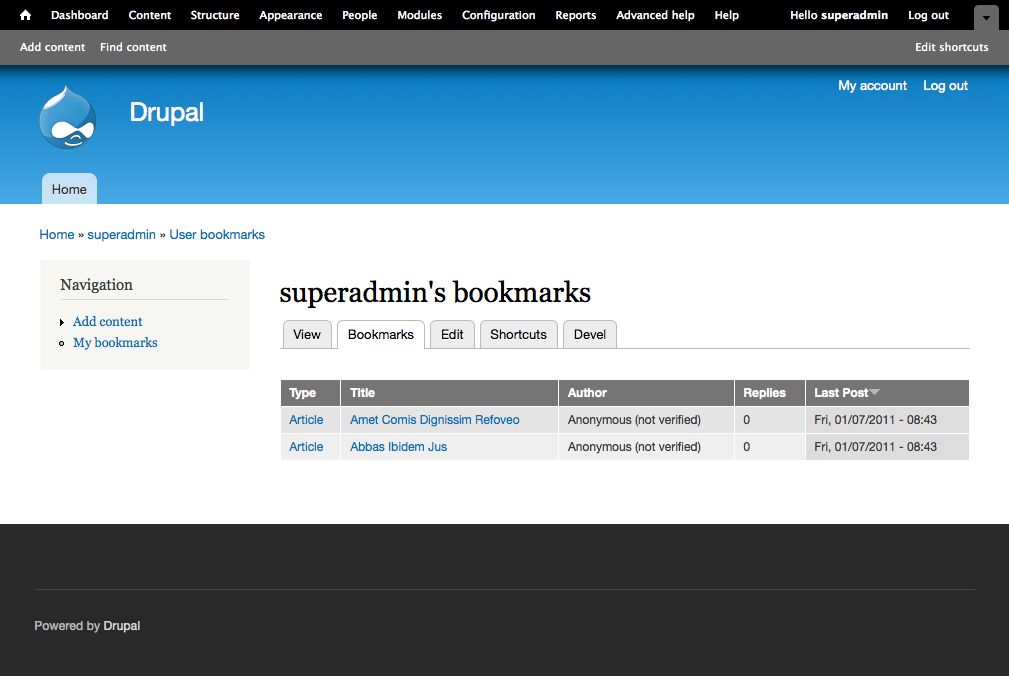
Task: Switch to the Shortcuts tab
Action: [x=519, y=334]
